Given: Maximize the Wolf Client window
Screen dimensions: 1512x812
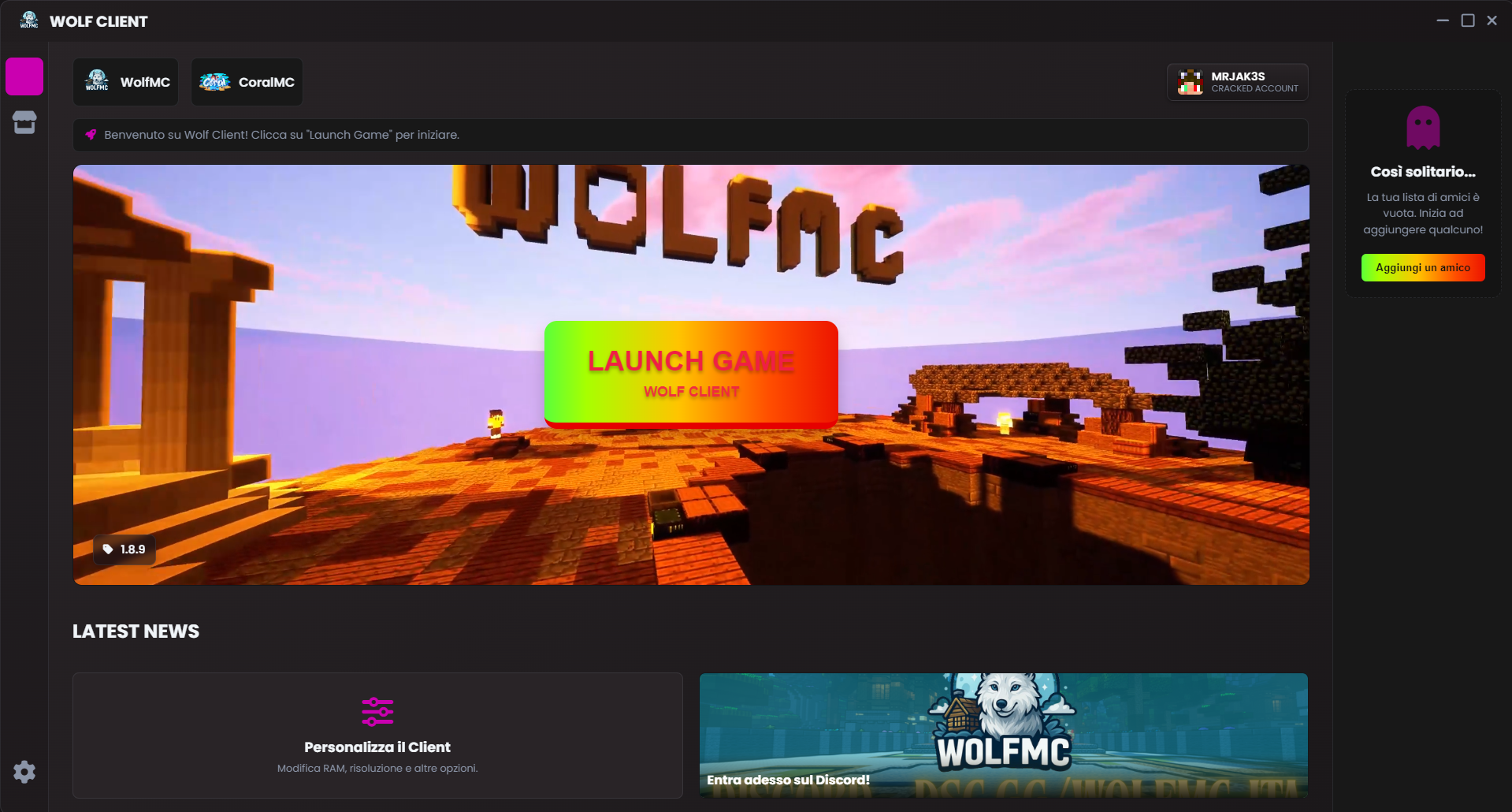Looking at the screenshot, I should coord(1468,20).
